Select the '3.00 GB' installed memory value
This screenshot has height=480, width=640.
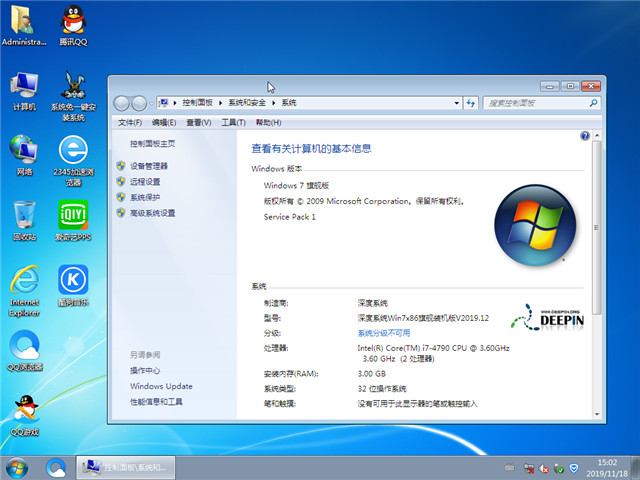point(371,374)
